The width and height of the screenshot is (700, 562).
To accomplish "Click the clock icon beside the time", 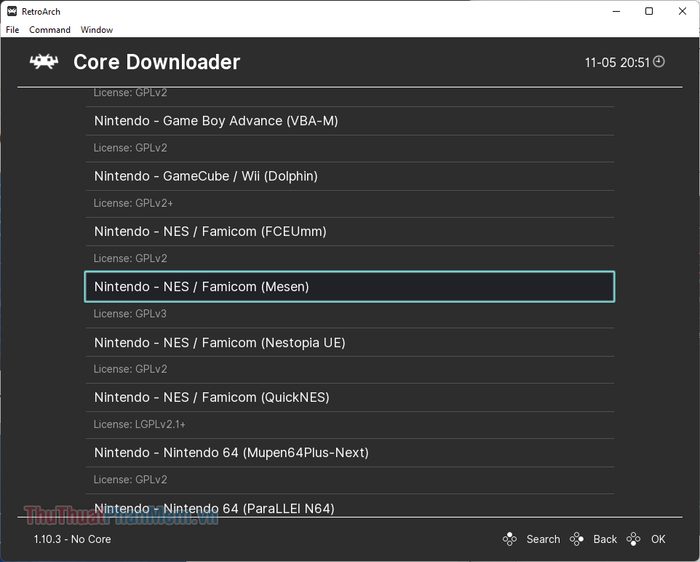I will click(x=659, y=62).
